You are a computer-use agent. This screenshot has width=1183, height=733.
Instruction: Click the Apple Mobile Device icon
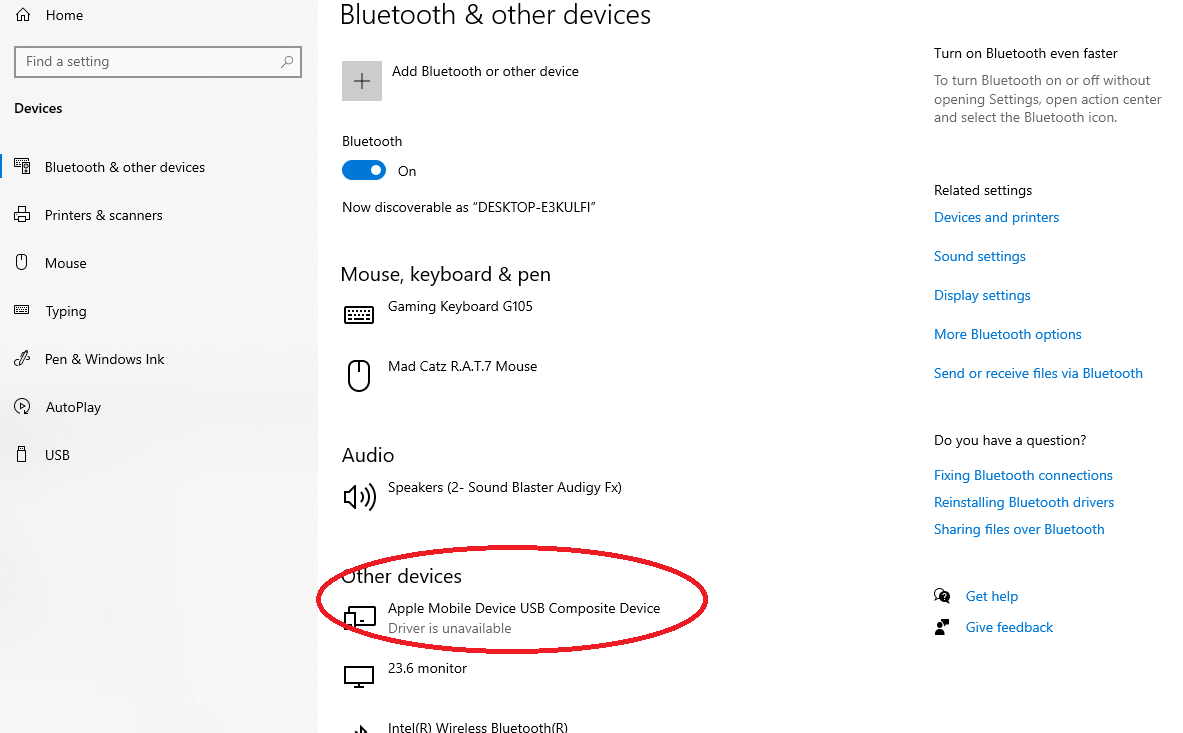pos(360,617)
